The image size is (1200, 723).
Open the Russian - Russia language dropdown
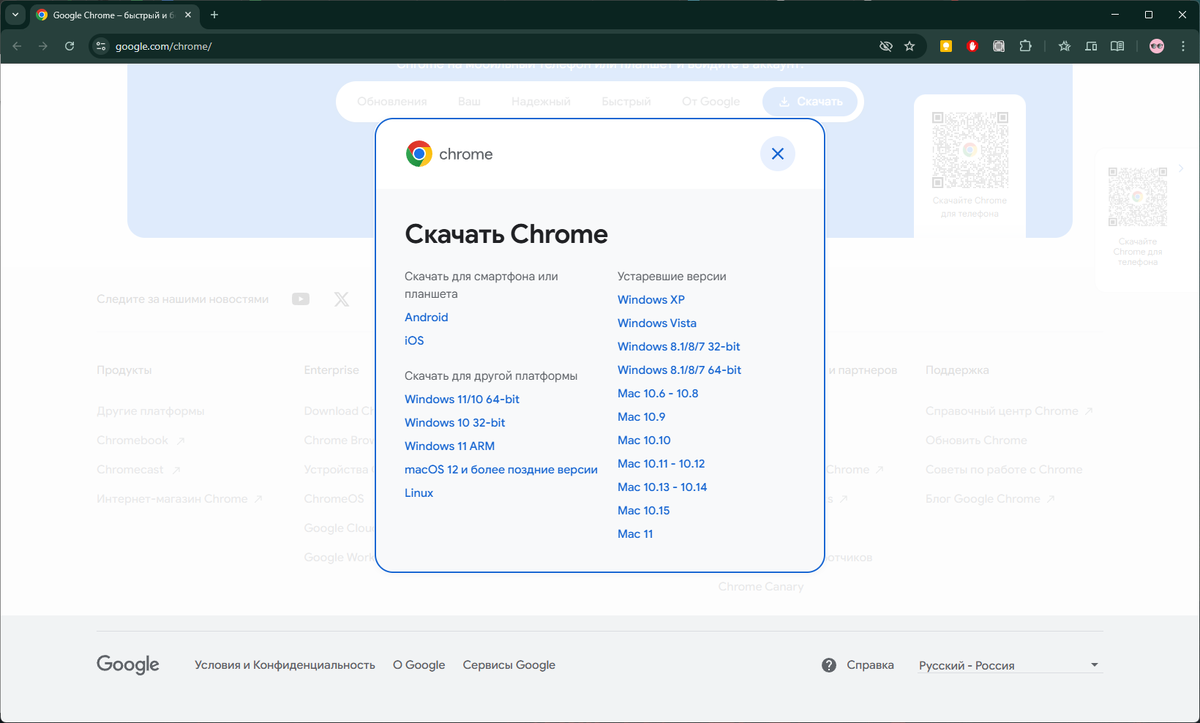pos(1010,665)
